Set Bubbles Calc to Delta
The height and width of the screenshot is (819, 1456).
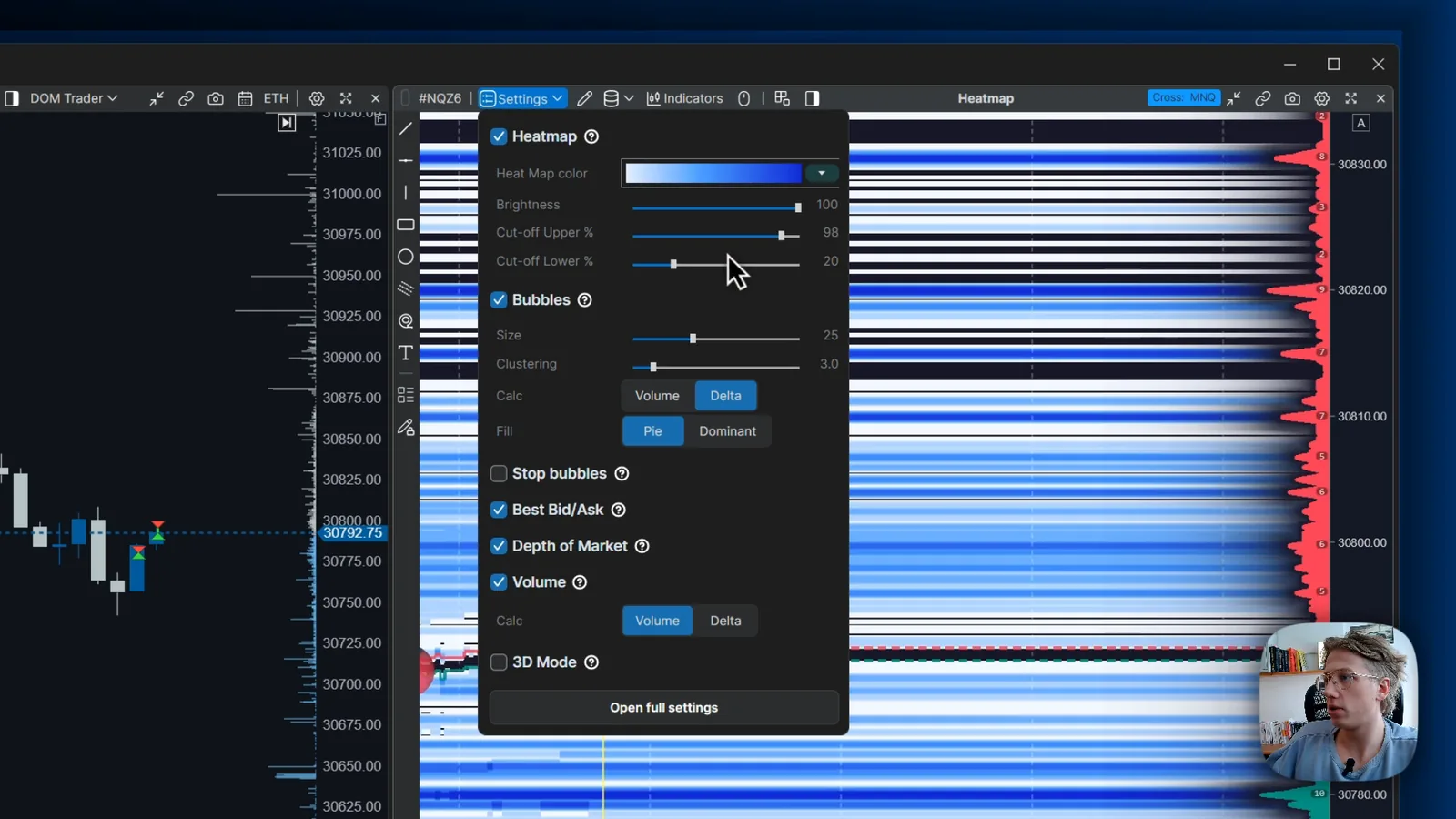coord(725,396)
